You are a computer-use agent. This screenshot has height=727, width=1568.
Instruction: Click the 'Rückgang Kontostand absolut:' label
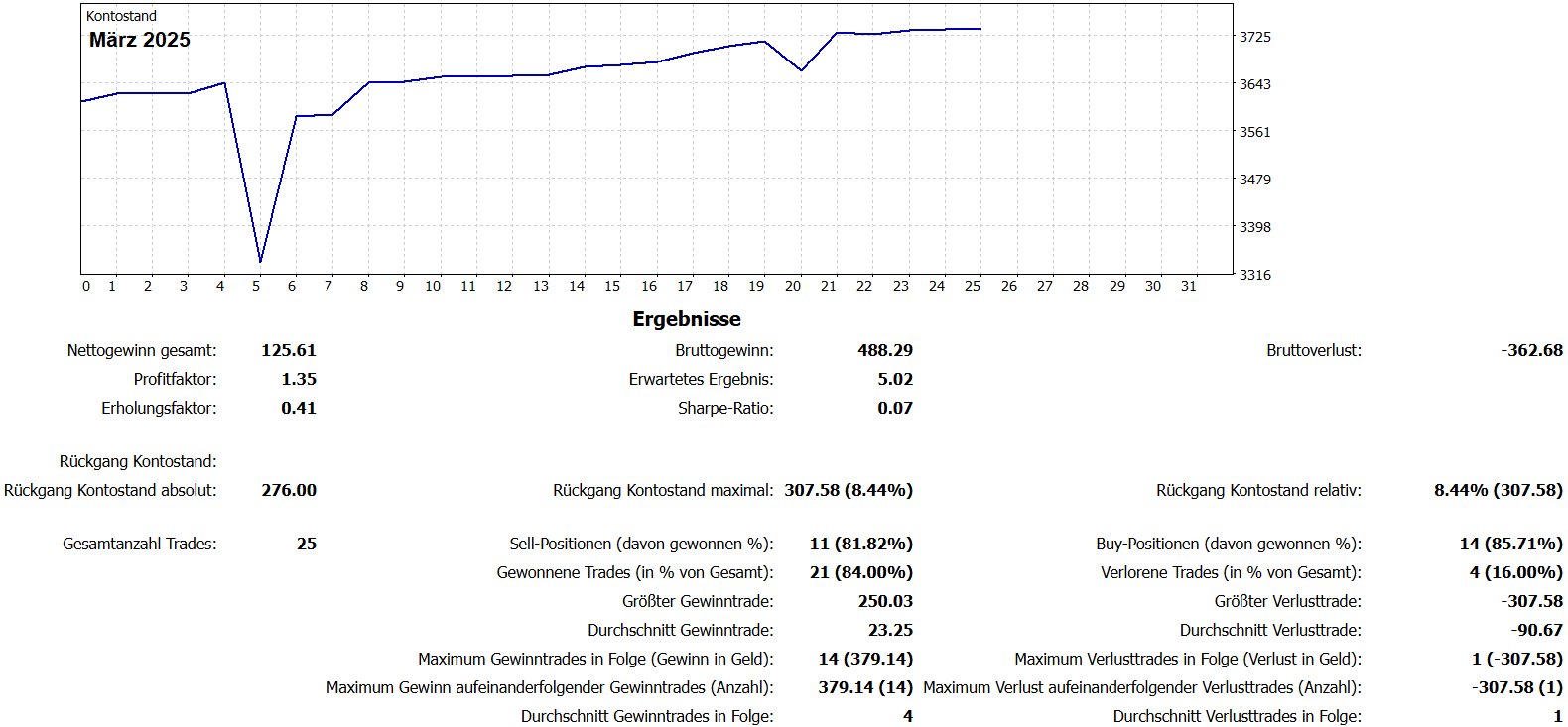pyautogui.click(x=110, y=490)
